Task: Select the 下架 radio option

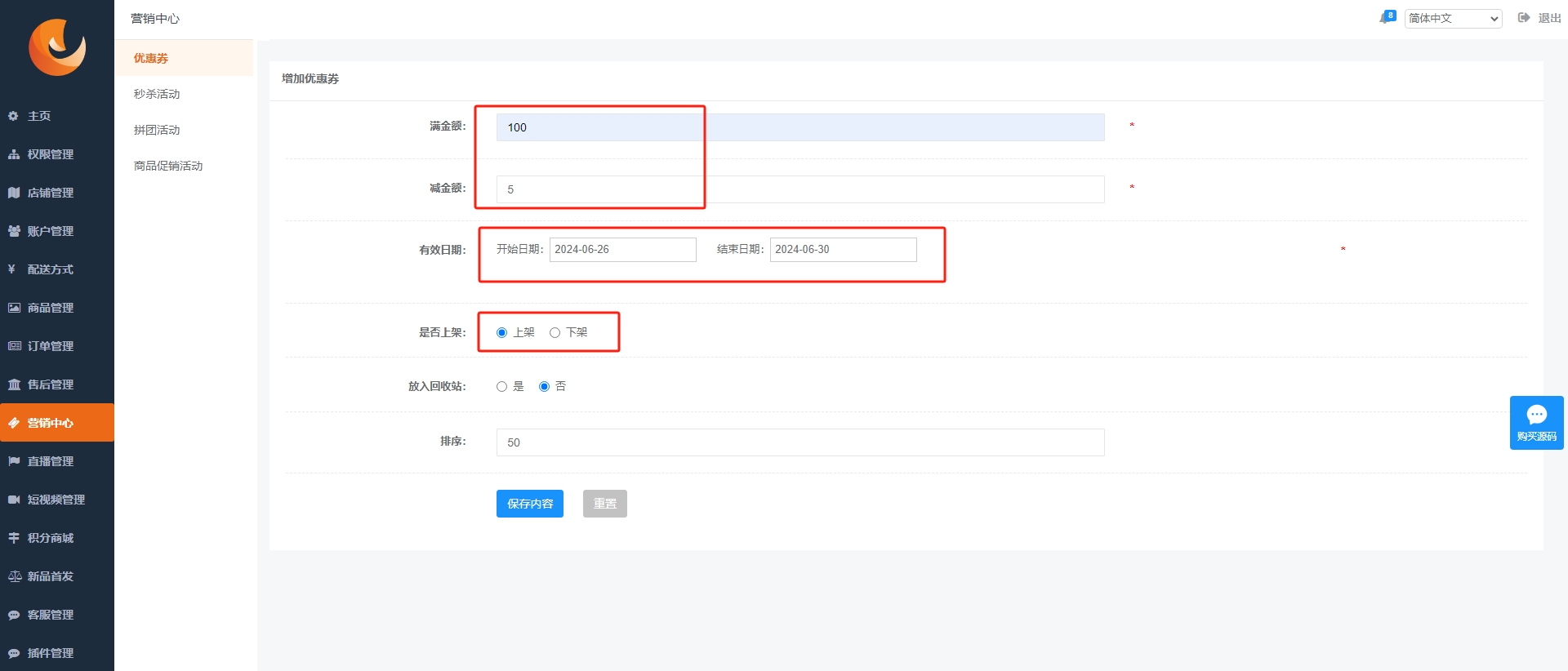Action: click(555, 332)
